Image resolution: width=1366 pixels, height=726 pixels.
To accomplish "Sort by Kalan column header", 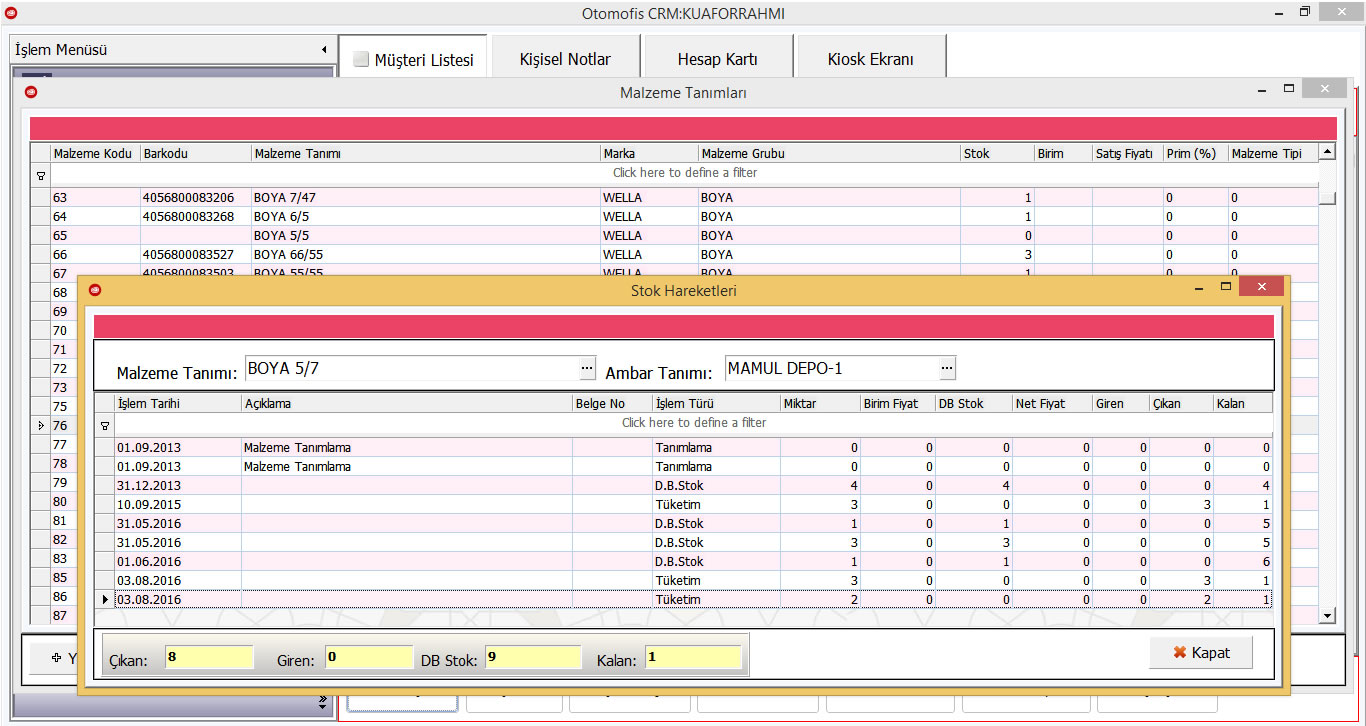I will coord(1243,404).
